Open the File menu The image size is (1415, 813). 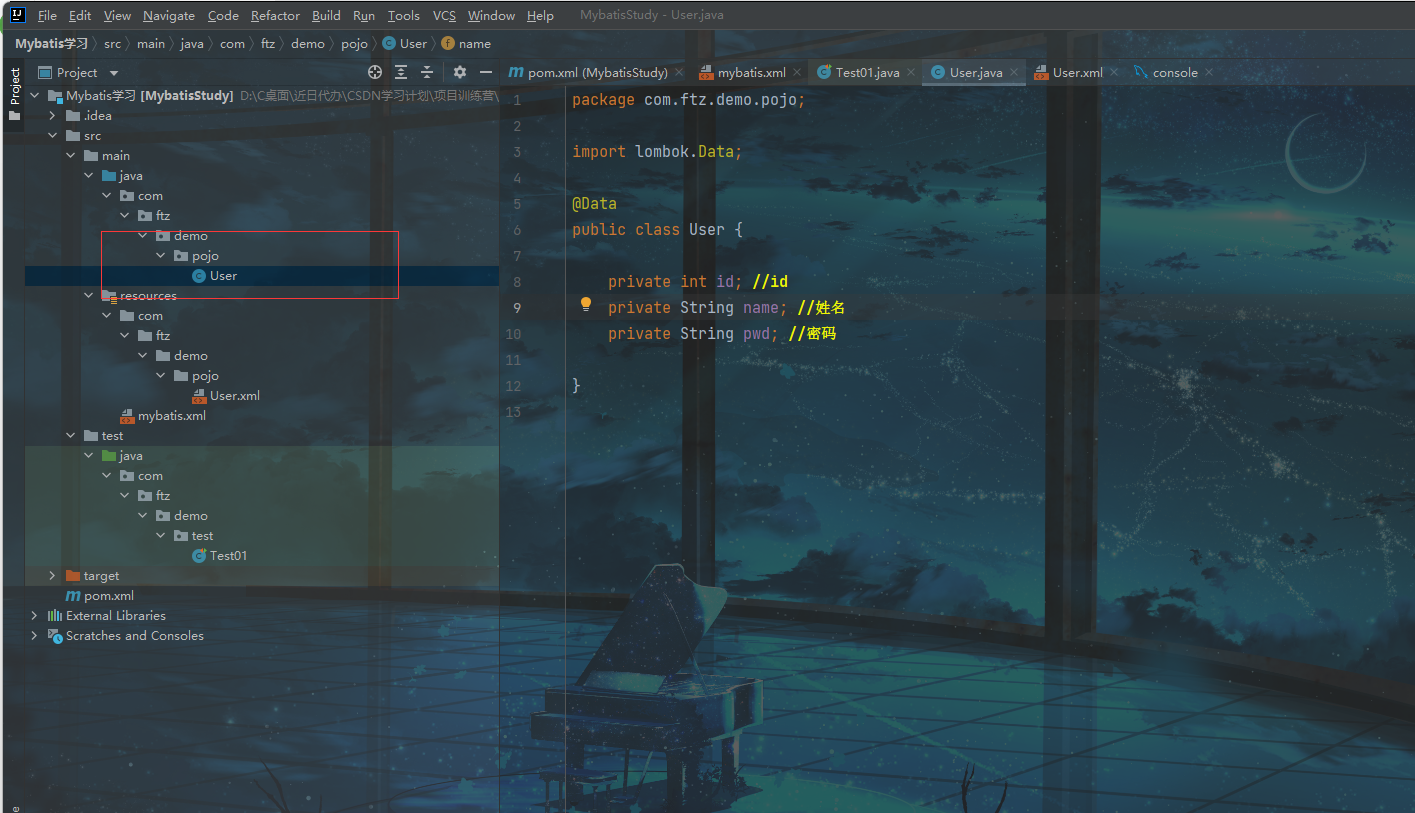(x=47, y=15)
